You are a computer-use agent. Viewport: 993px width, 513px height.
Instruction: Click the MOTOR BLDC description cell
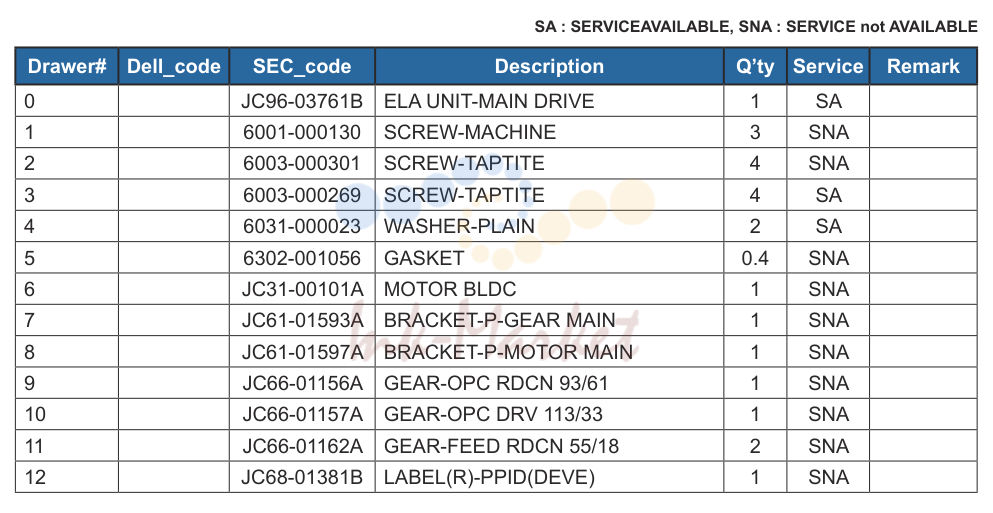[549, 289]
